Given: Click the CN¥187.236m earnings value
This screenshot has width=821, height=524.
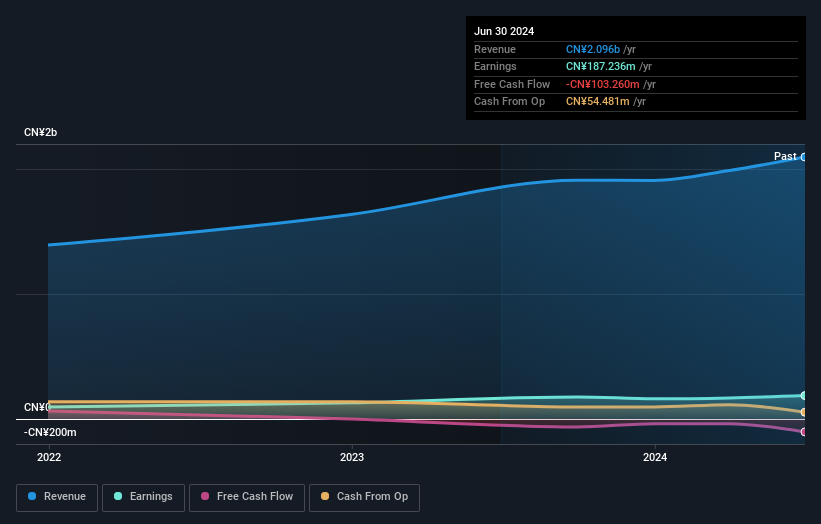Looking at the screenshot, I should pos(601,66).
